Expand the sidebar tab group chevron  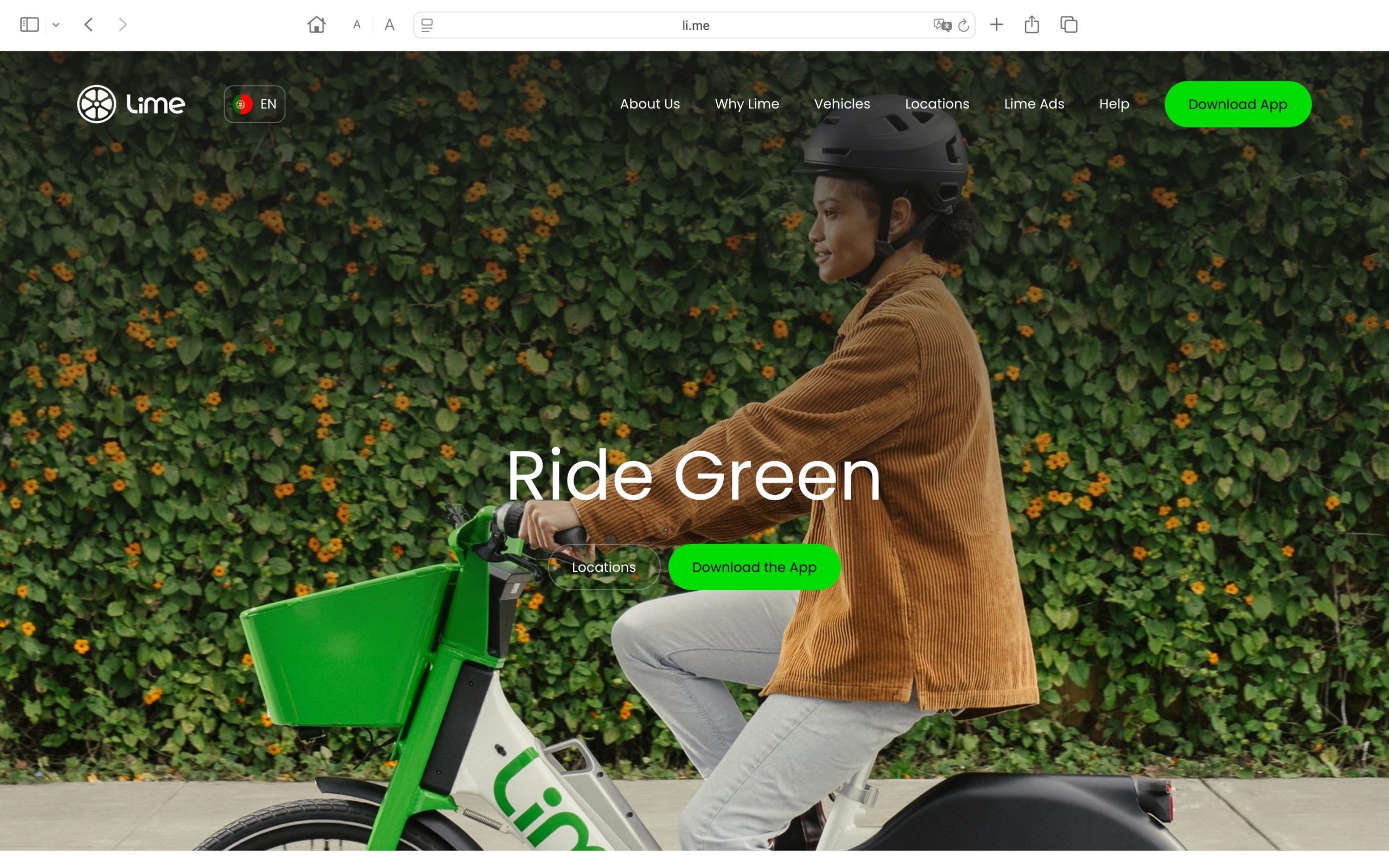click(56, 25)
